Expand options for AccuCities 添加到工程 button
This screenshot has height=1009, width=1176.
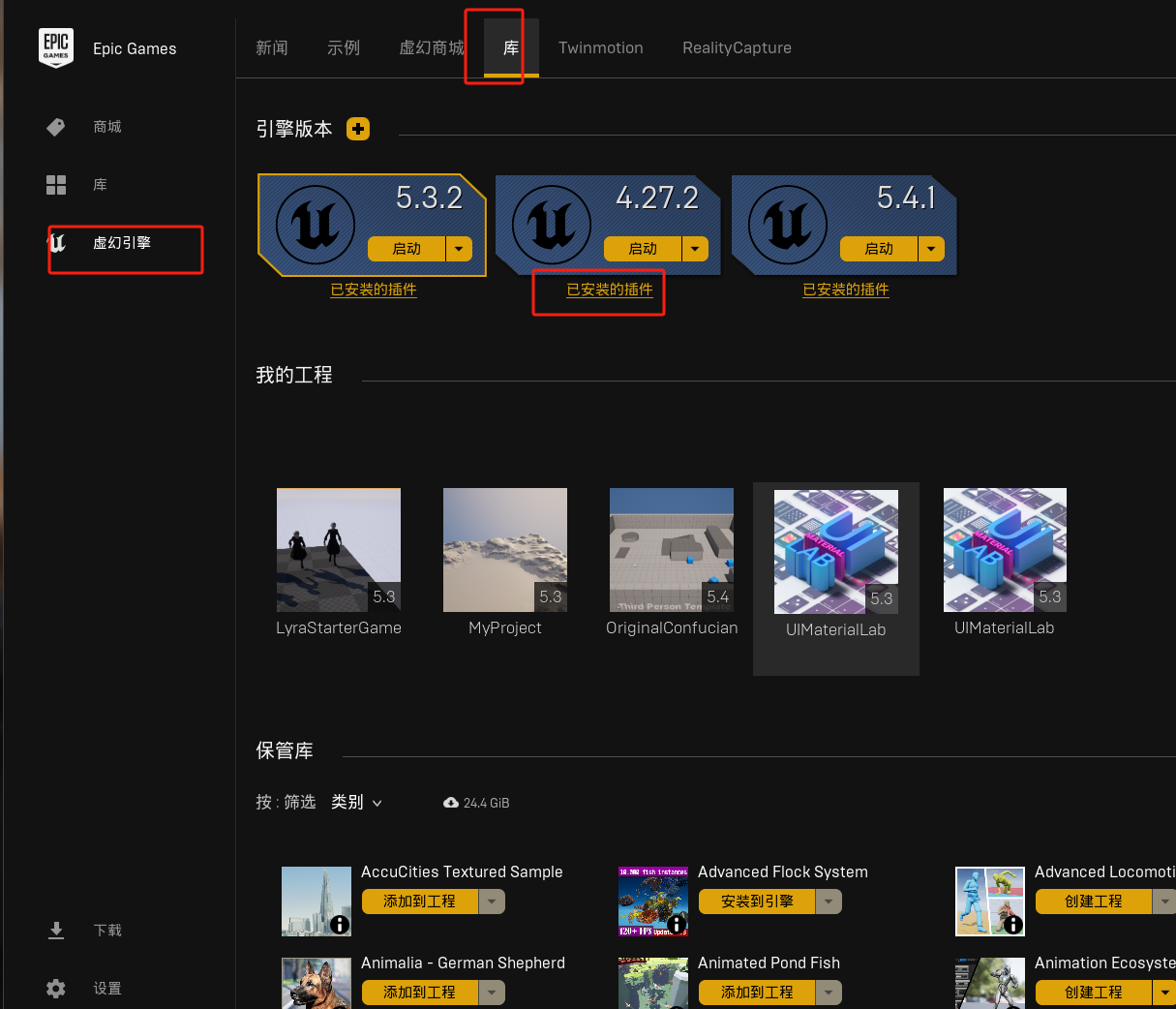[493, 902]
